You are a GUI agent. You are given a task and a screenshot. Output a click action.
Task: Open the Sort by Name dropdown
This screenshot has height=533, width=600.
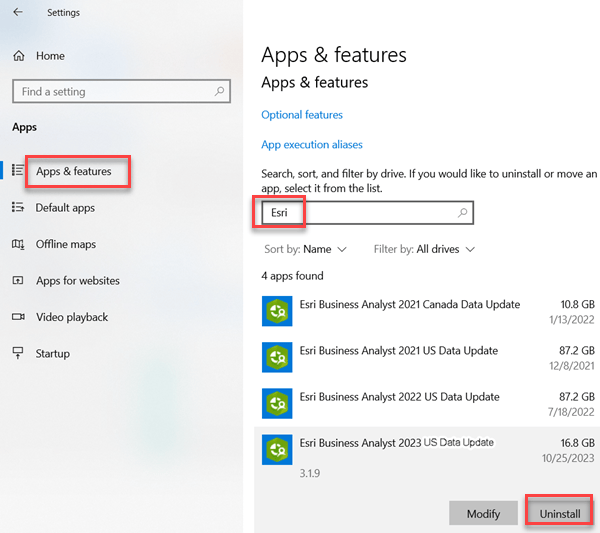[305, 249]
